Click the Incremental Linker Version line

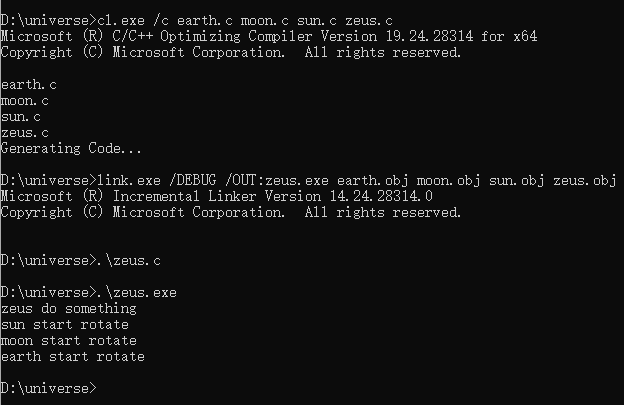coord(217,196)
